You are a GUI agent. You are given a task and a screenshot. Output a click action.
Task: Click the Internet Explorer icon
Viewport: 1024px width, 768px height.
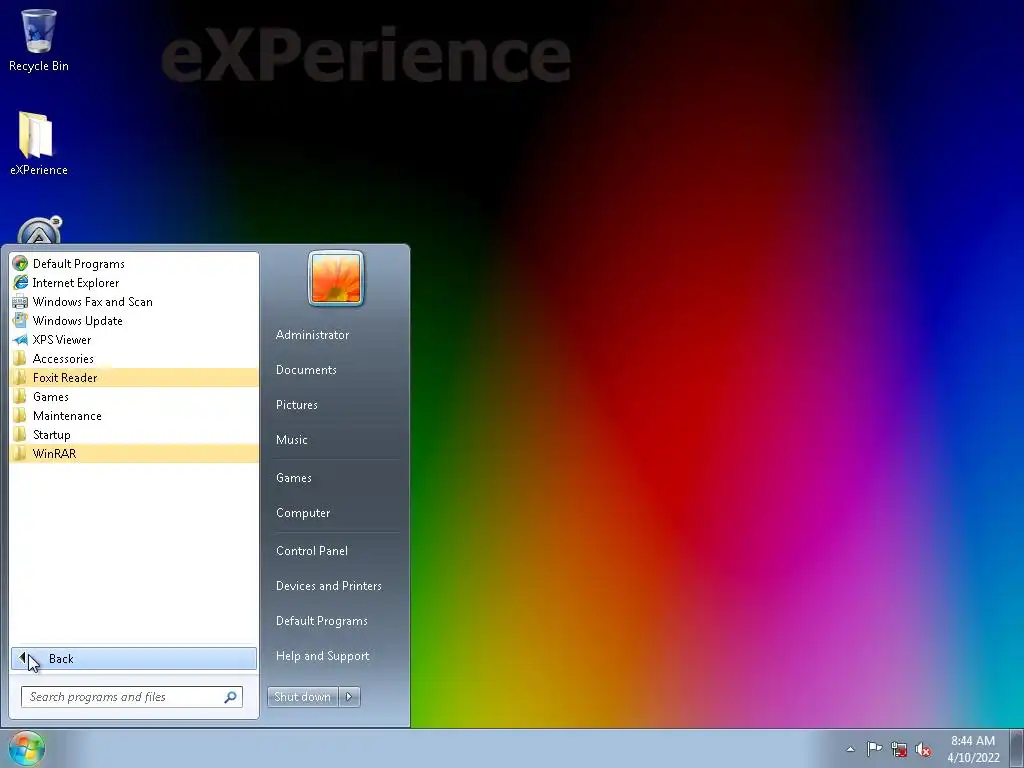click(x=20, y=283)
